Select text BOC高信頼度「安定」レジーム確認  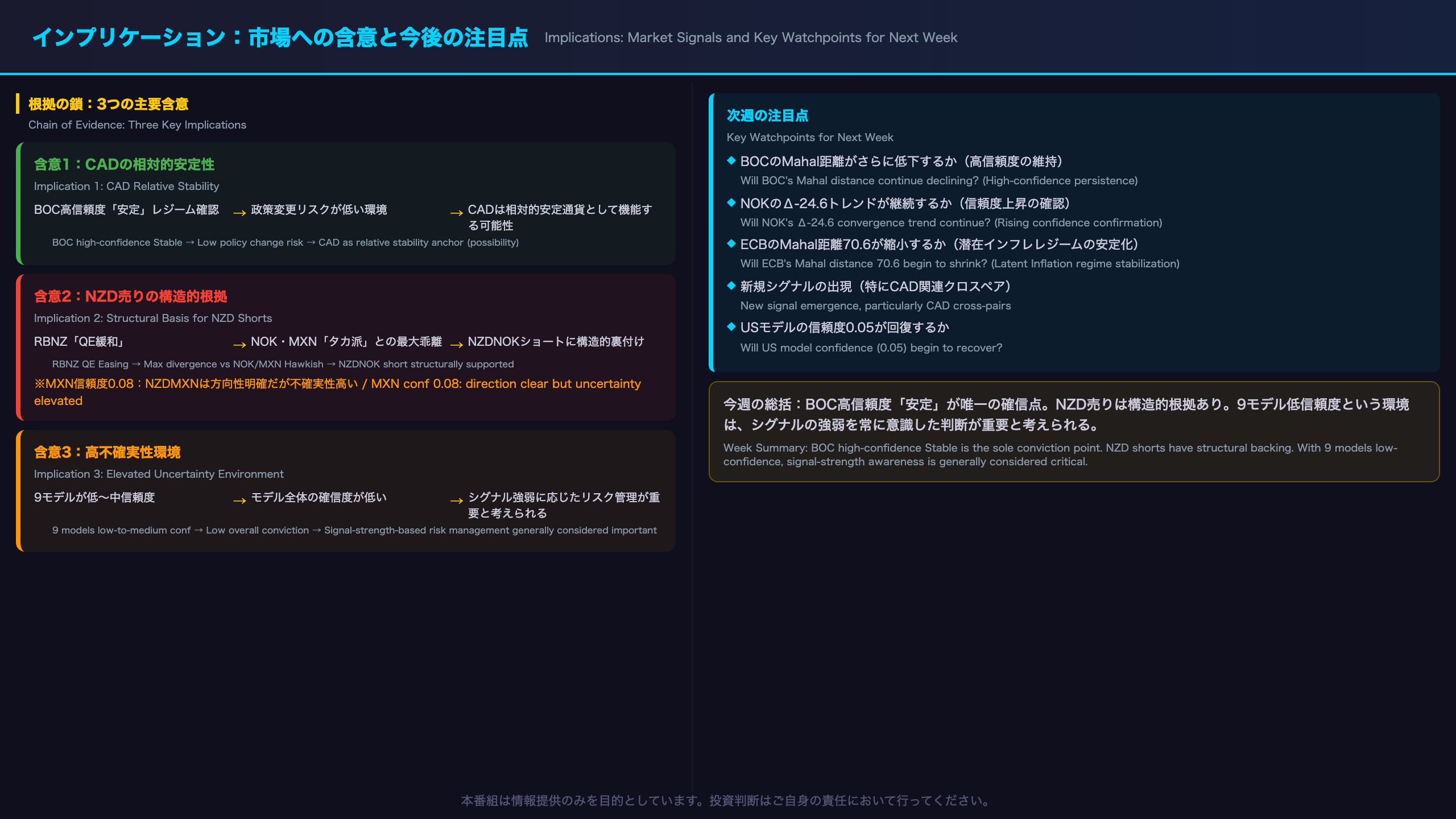[126, 209]
